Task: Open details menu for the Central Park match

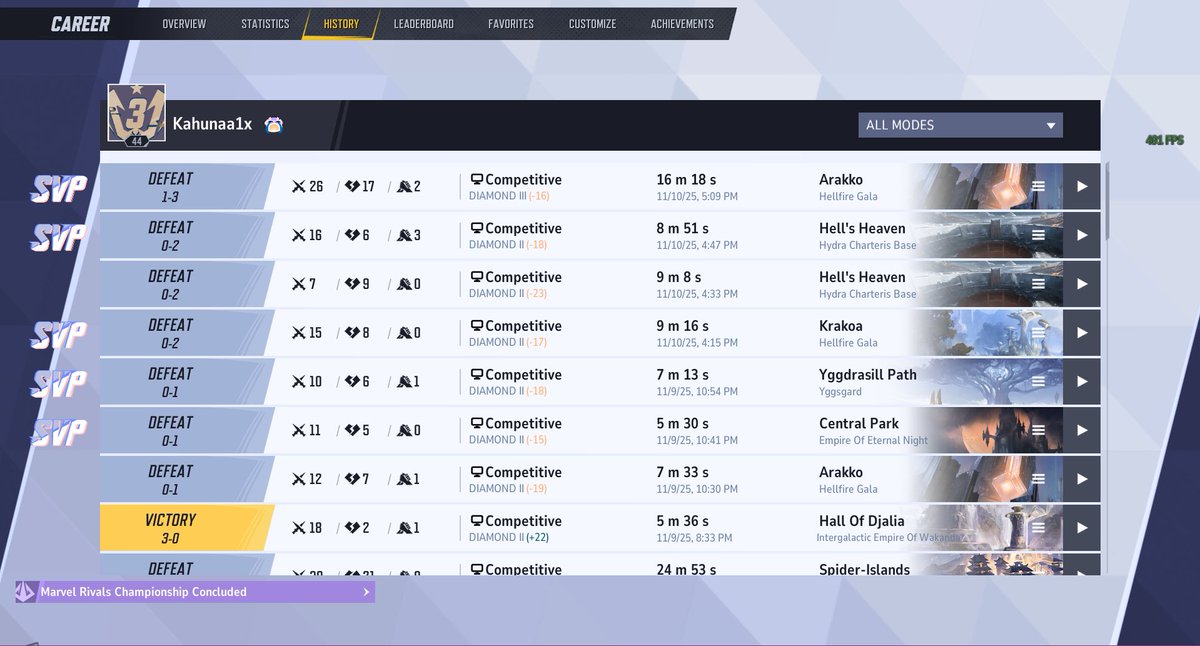Action: [x=1039, y=430]
